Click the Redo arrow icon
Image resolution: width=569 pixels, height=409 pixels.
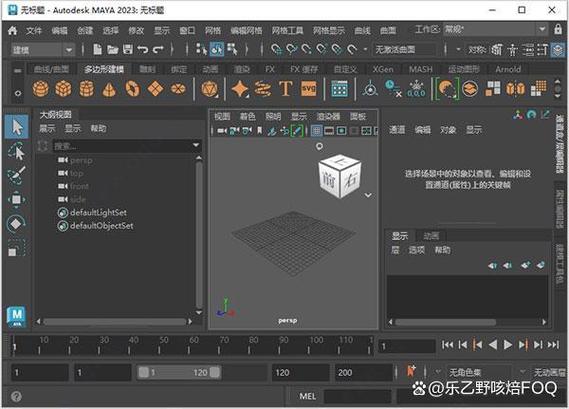(x=158, y=49)
